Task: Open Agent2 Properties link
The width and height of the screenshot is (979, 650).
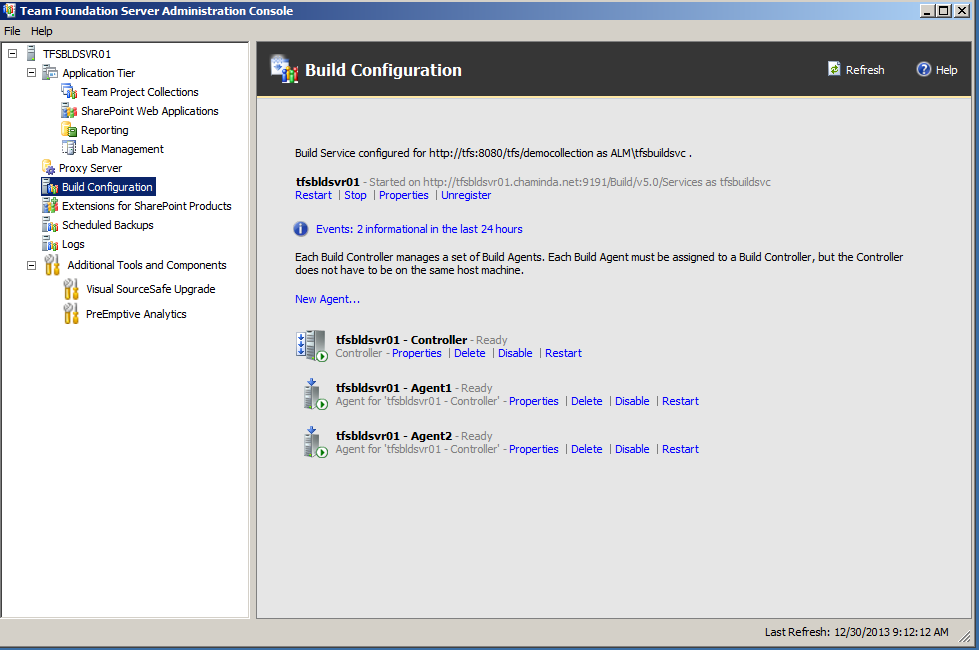Action: click(533, 449)
